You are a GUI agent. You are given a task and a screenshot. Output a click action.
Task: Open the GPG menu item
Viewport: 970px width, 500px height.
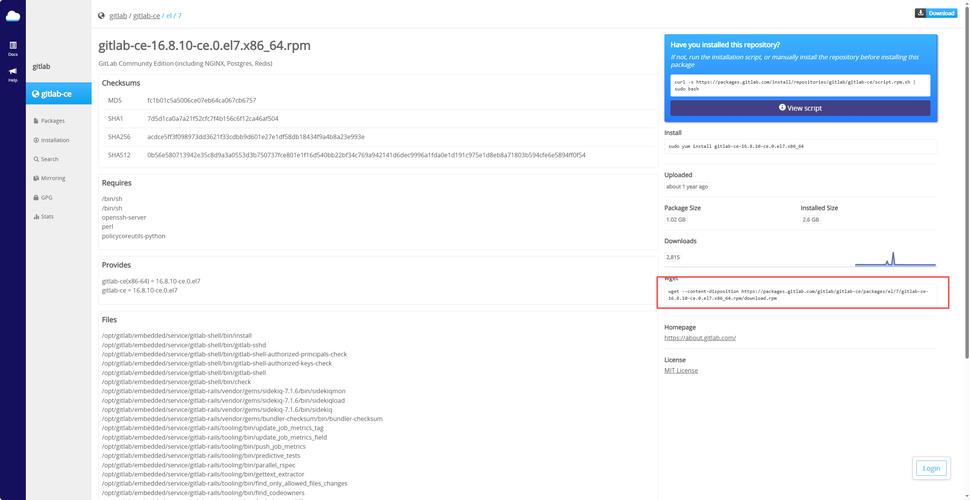pos(43,197)
